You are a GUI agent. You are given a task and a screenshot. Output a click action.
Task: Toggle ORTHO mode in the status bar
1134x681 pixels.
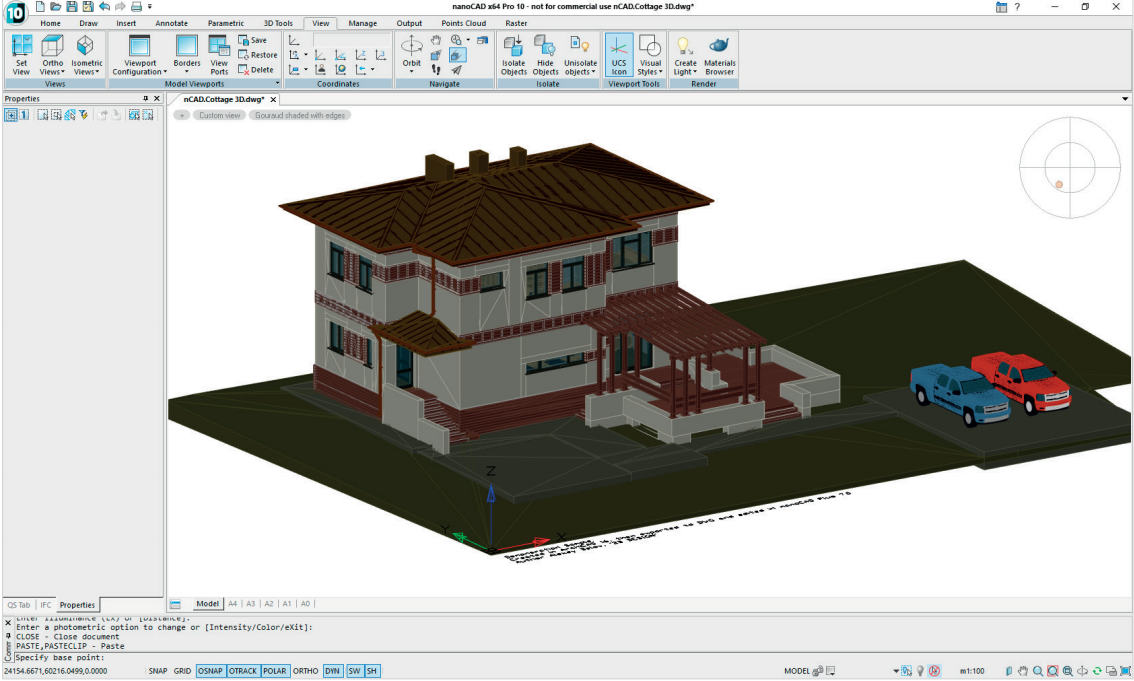(305, 671)
